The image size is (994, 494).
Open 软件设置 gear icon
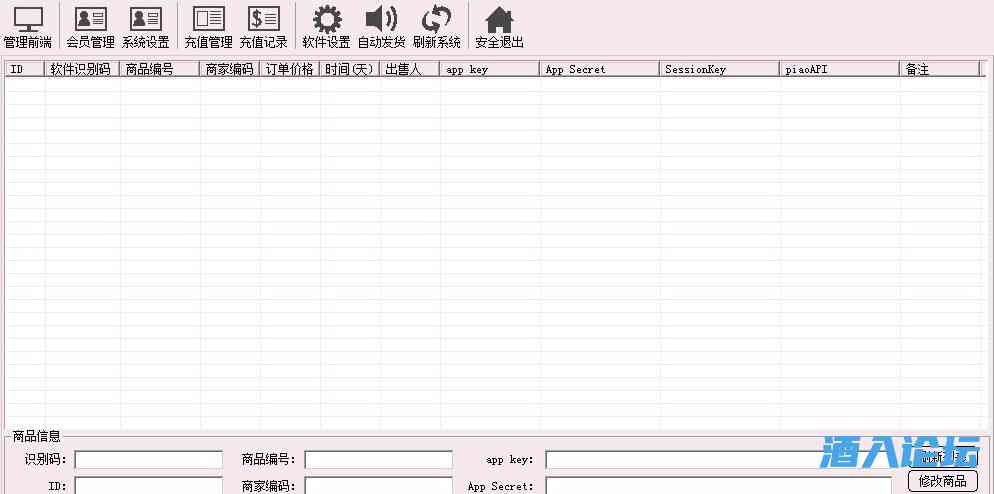326,27
